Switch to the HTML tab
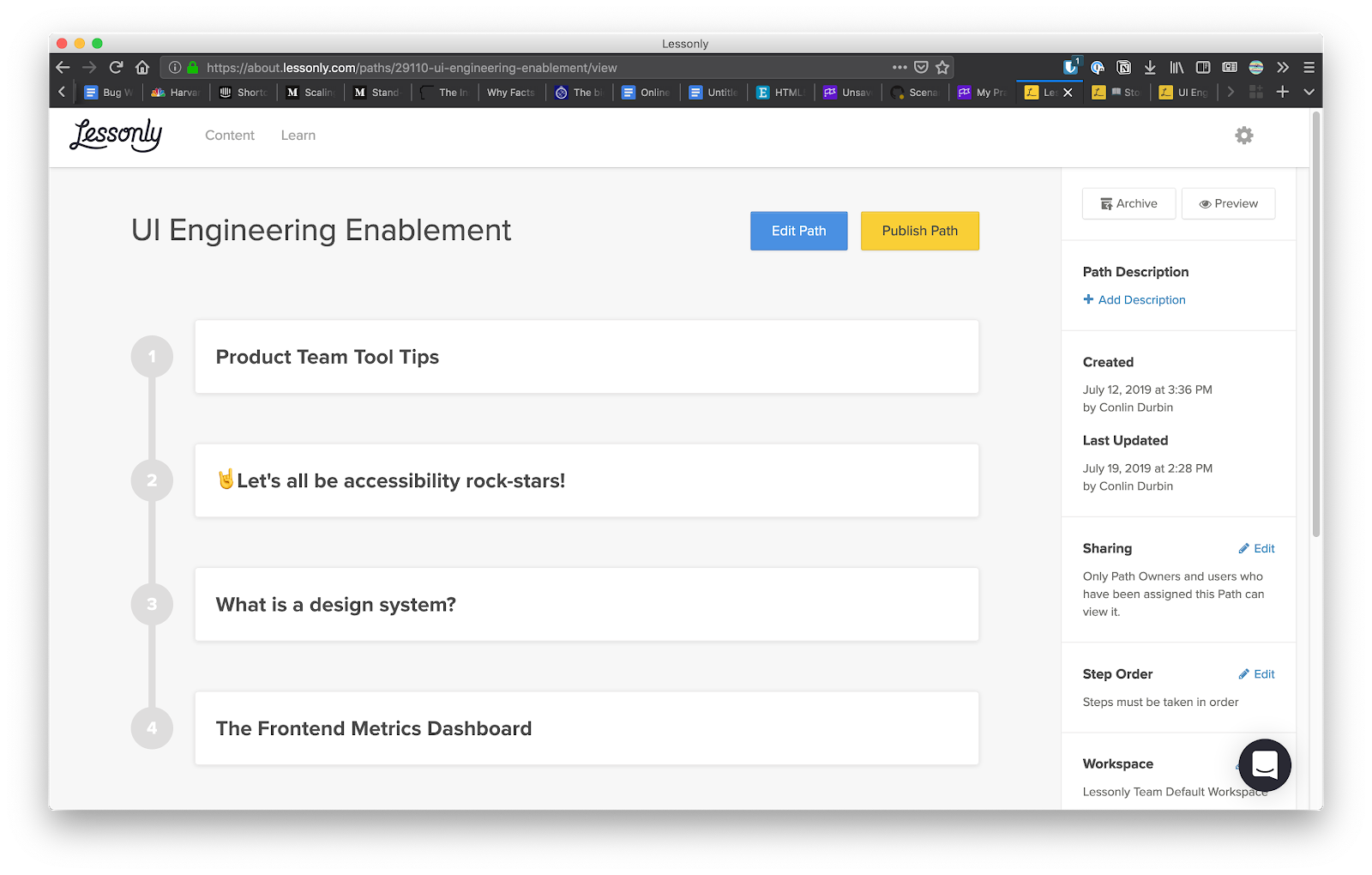The image size is (1372, 875). click(780, 92)
